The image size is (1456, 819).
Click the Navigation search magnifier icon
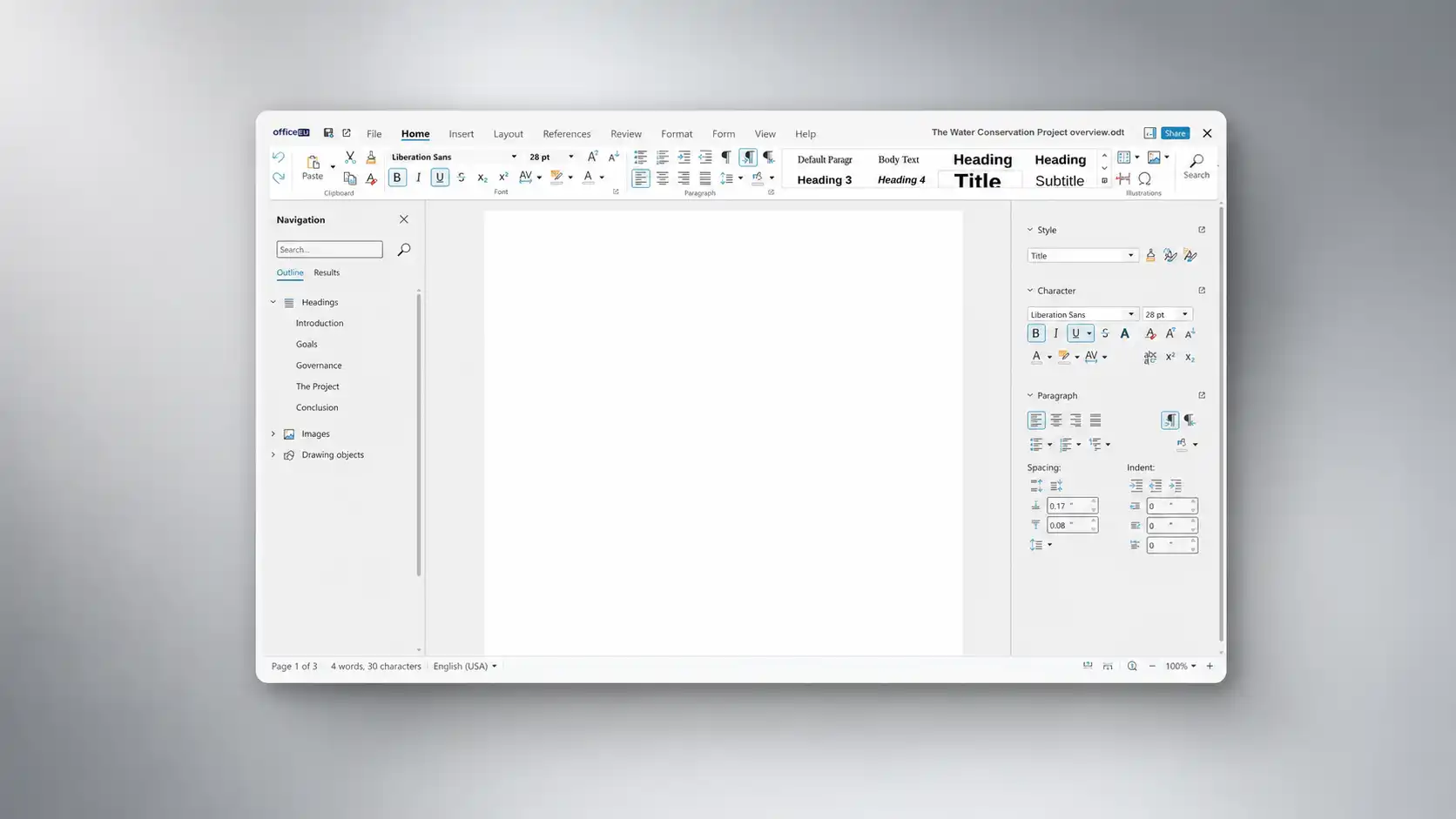coord(404,250)
